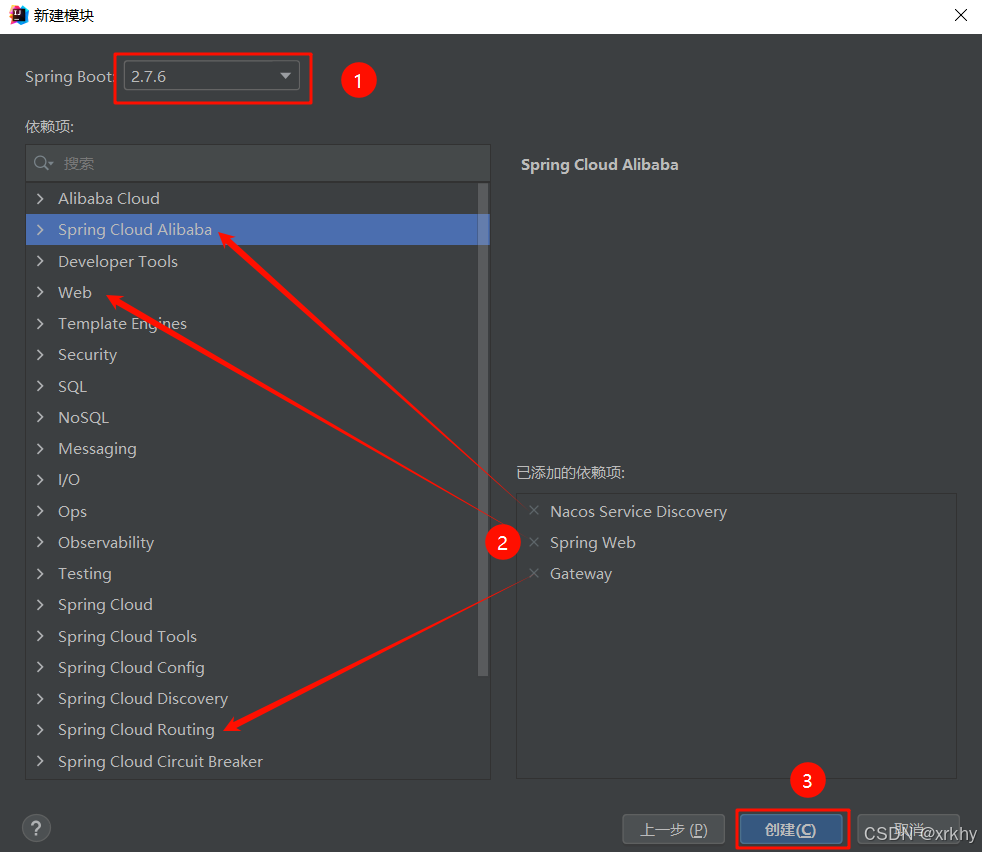Select the Security row
This screenshot has height=852, width=982.
pyautogui.click(x=252, y=355)
